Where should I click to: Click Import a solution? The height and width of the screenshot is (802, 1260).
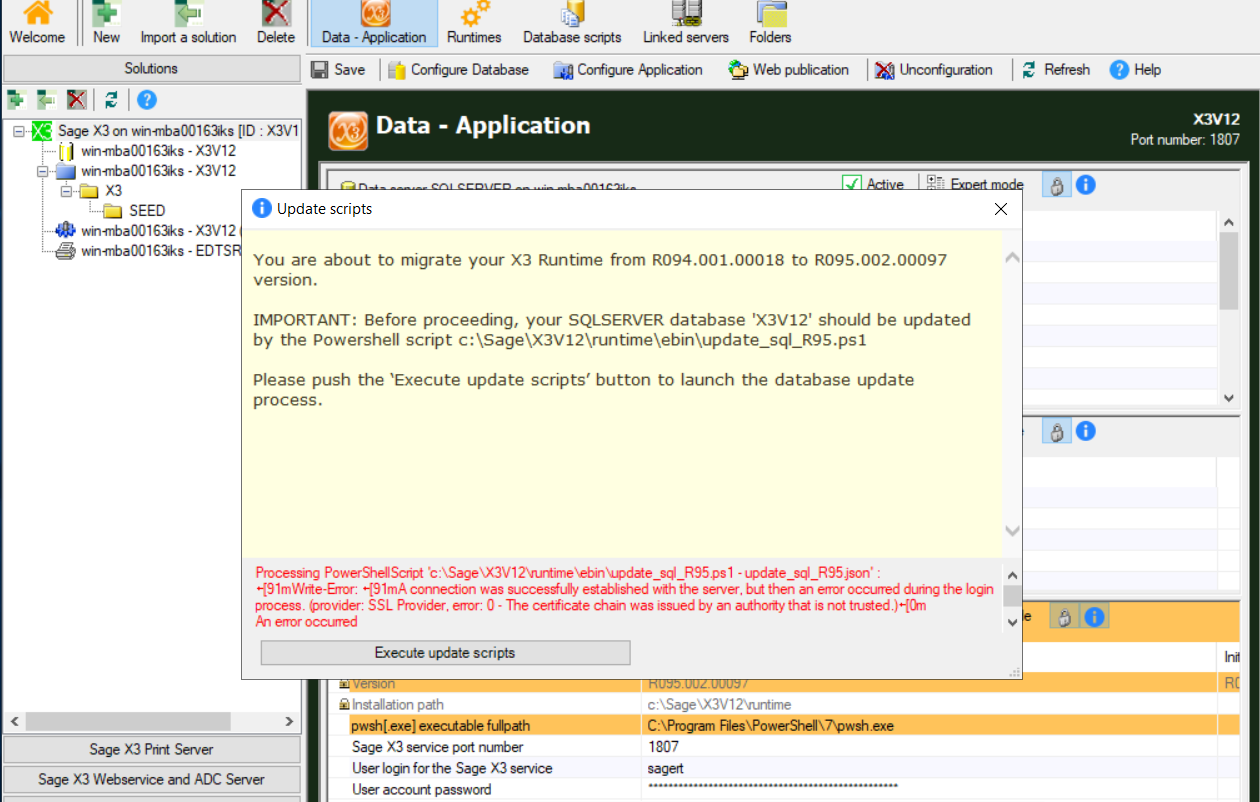click(x=188, y=24)
